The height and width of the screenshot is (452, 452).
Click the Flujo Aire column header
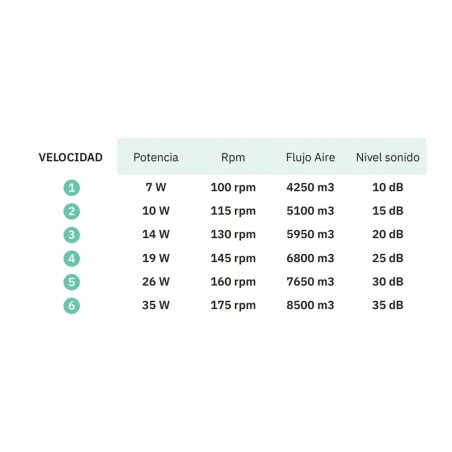[x=310, y=157]
